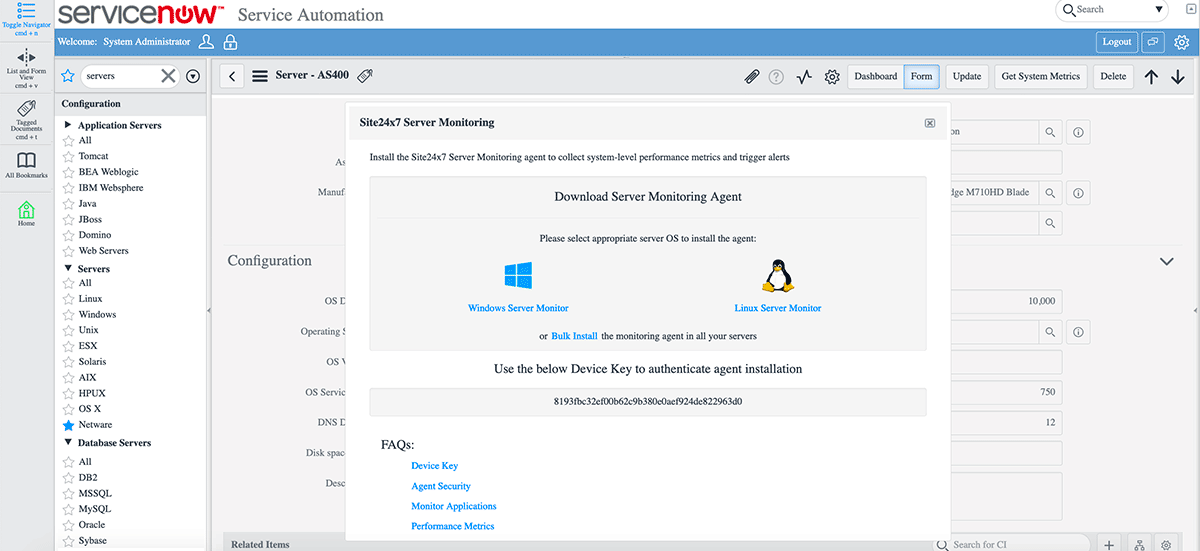
Task: Toggle favorite star for Tomcat
Action: pos(68,157)
